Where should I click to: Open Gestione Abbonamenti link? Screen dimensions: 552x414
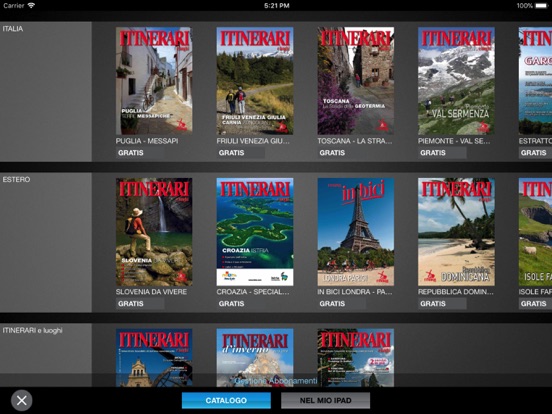tap(276, 381)
